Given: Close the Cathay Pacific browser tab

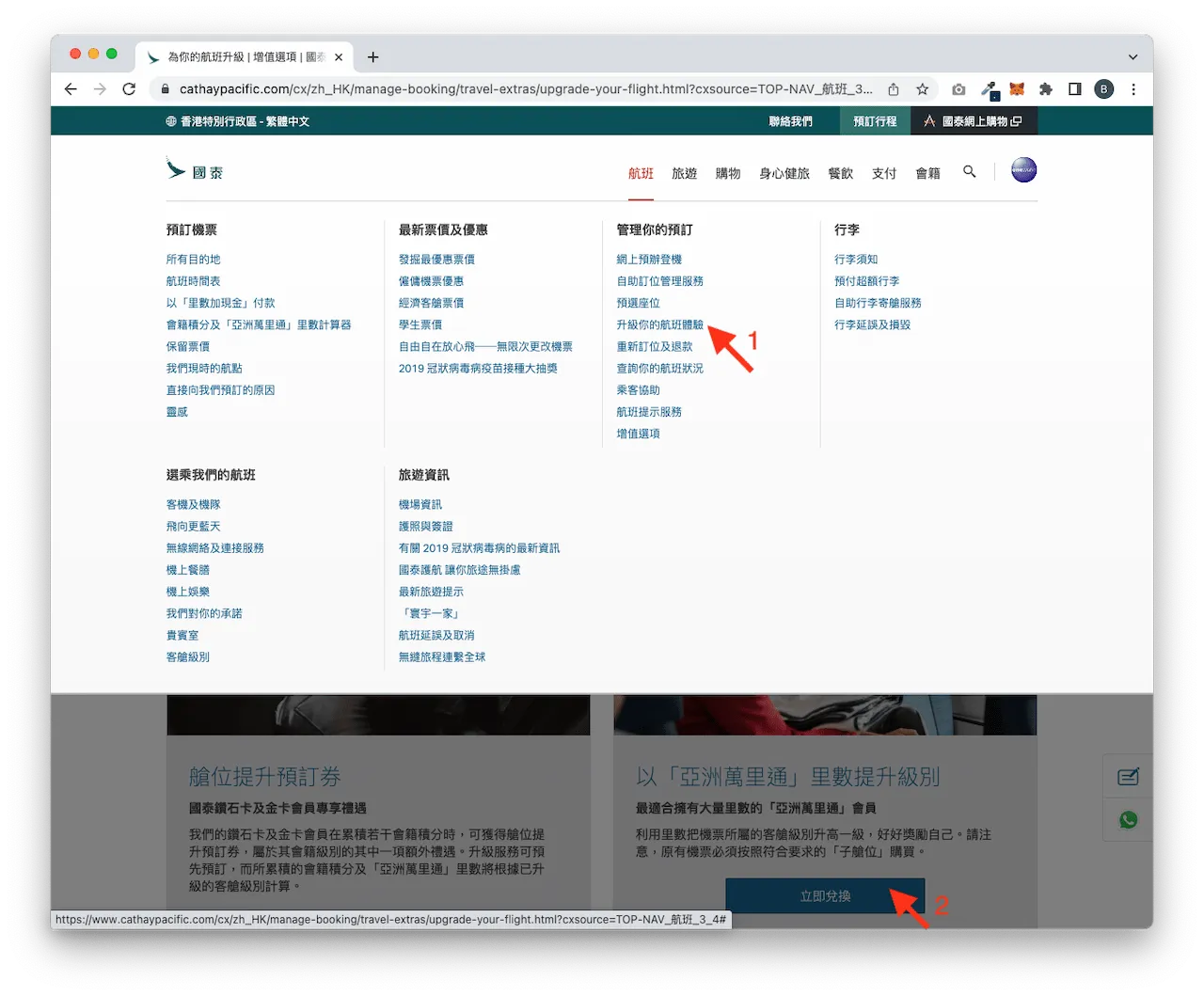Looking at the screenshot, I should (339, 57).
